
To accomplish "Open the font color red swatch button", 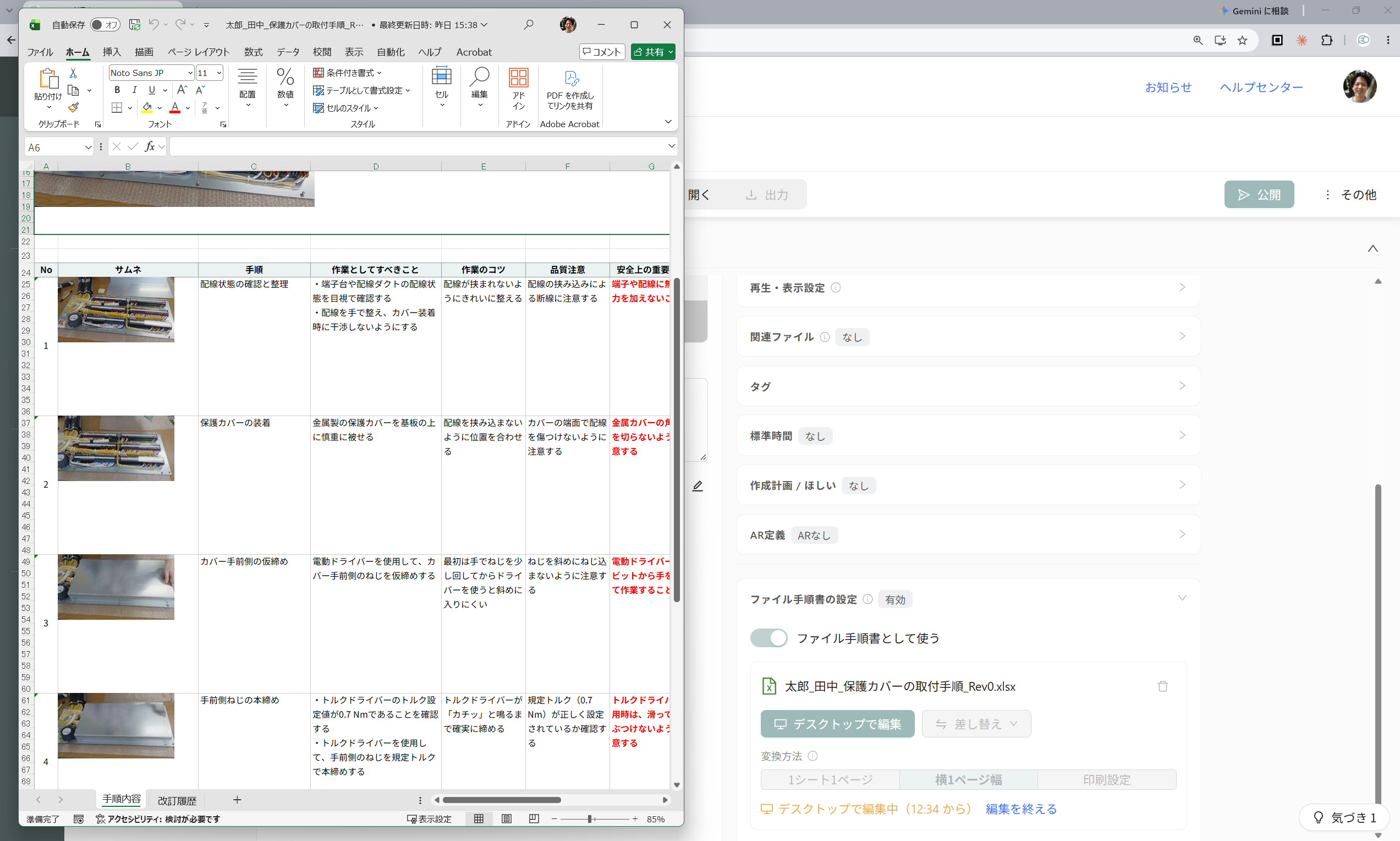I will tap(175, 108).
